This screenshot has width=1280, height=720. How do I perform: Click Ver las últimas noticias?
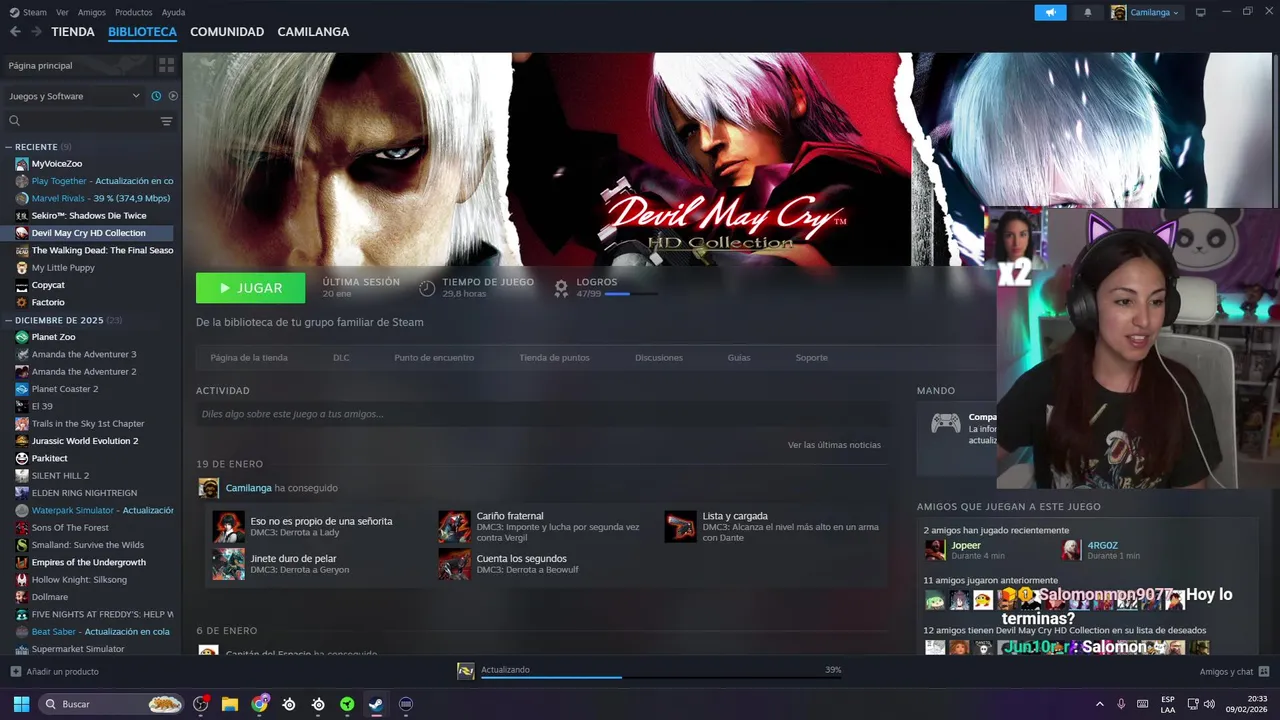click(834, 445)
